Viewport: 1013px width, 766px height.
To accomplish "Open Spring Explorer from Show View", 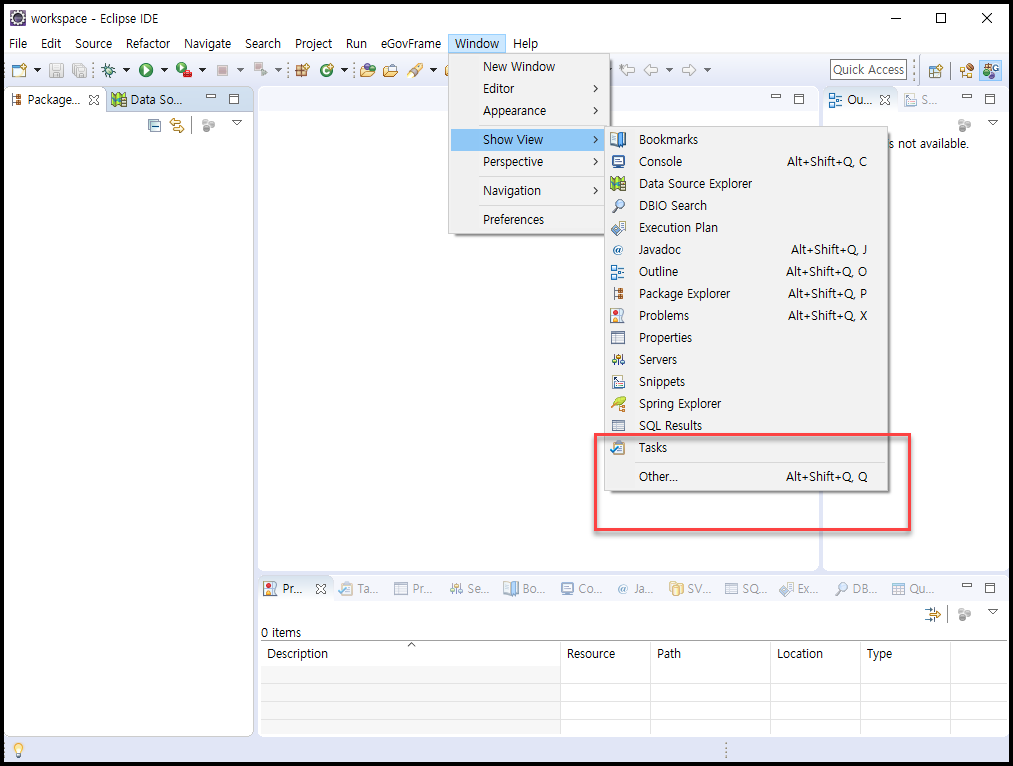I will click(746, 404).
